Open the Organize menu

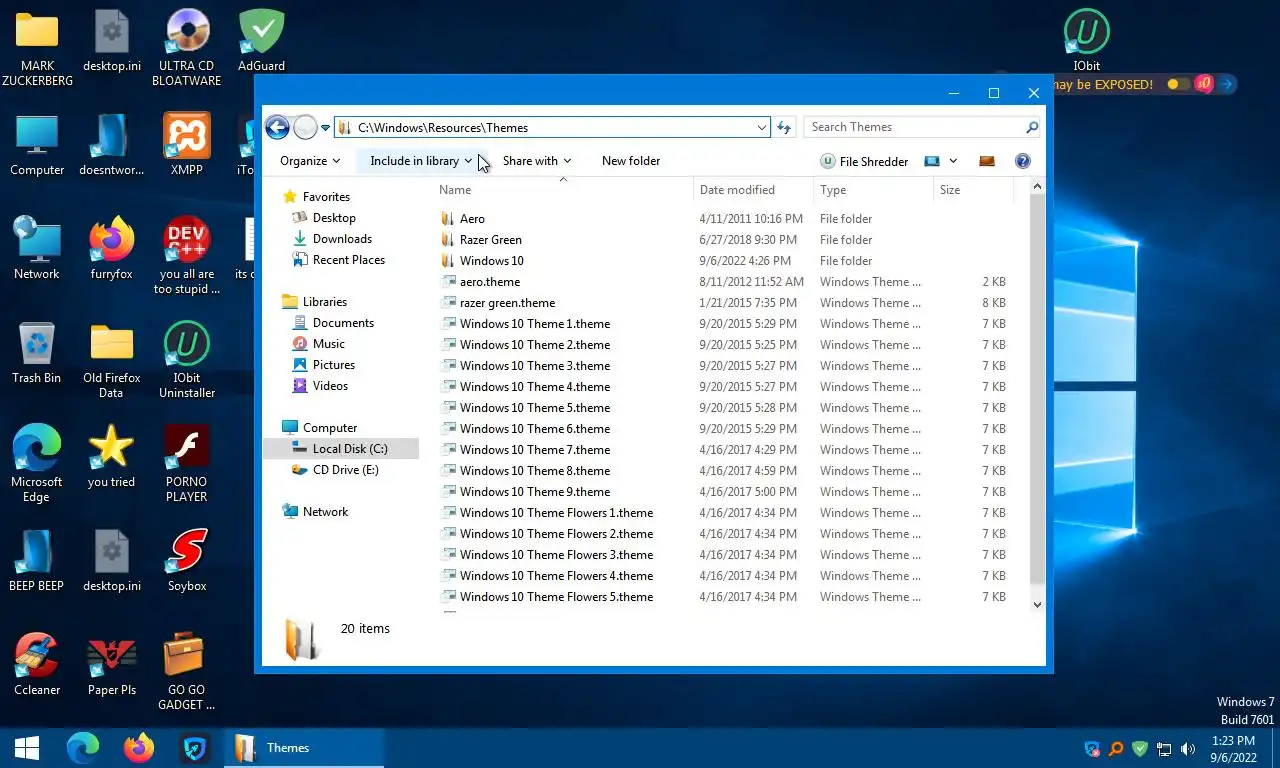coord(310,161)
